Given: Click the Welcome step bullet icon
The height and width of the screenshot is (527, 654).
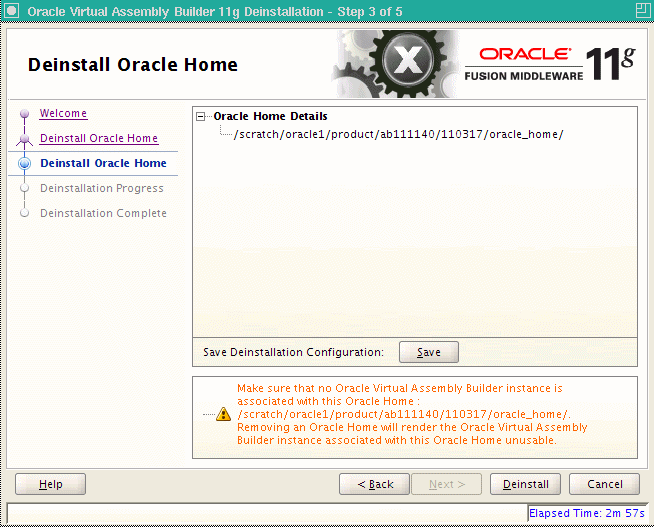Looking at the screenshot, I should 25,113.
